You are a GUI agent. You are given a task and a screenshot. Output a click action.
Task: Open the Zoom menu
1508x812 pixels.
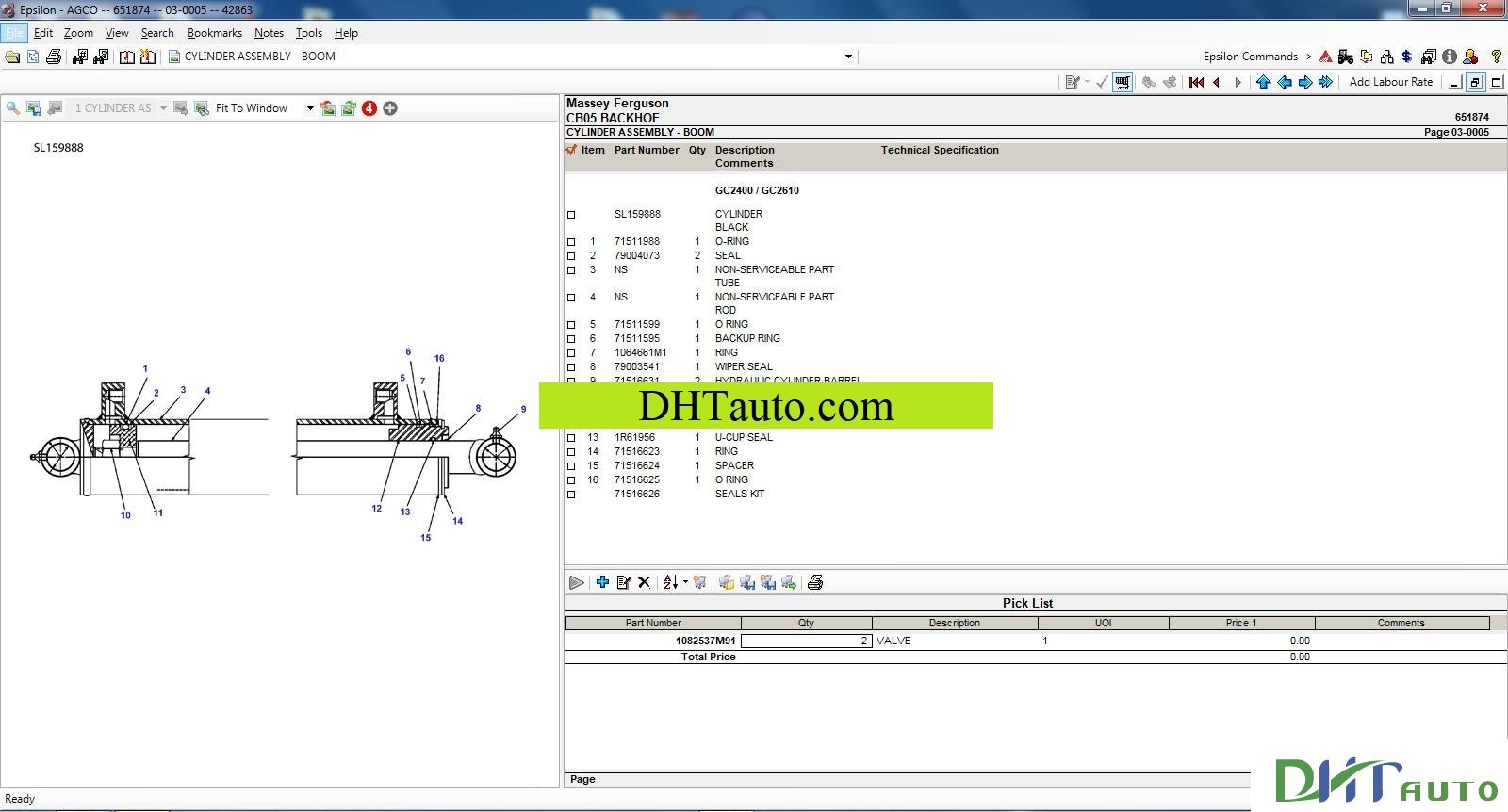(x=78, y=33)
